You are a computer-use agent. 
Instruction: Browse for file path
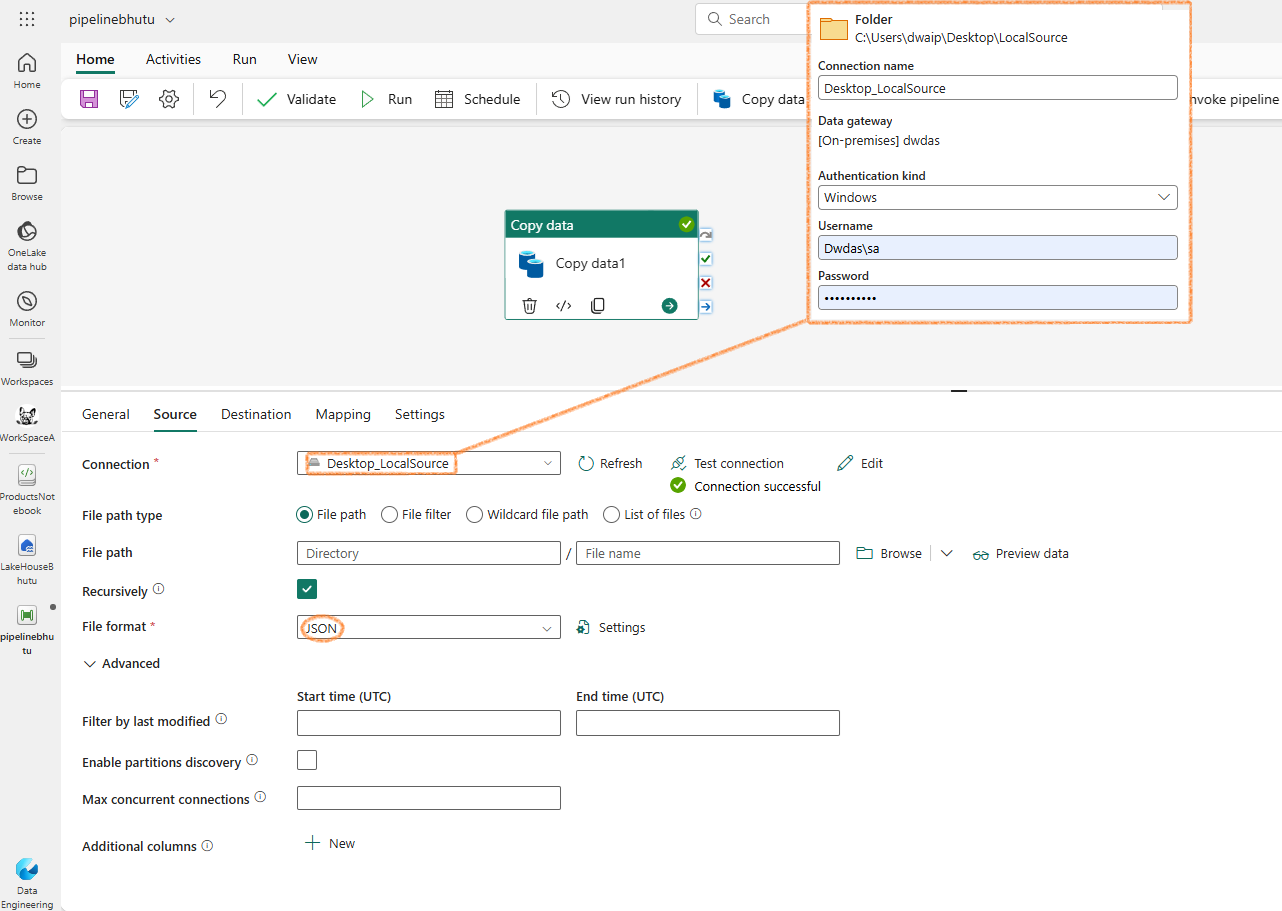coord(890,553)
